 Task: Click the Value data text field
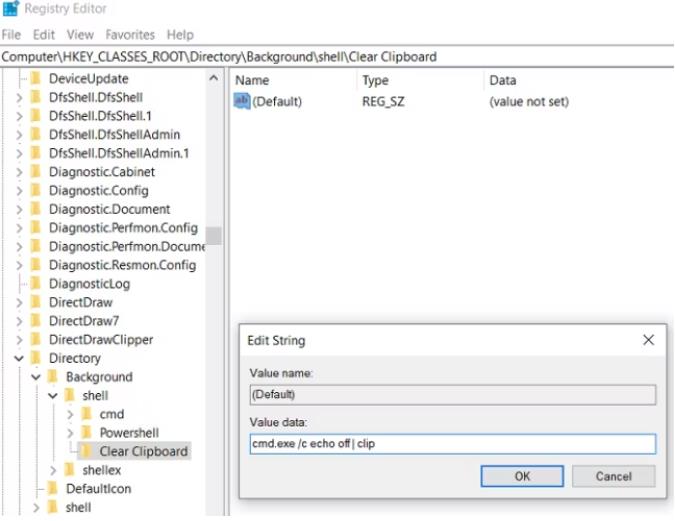click(x=452, y=444)
